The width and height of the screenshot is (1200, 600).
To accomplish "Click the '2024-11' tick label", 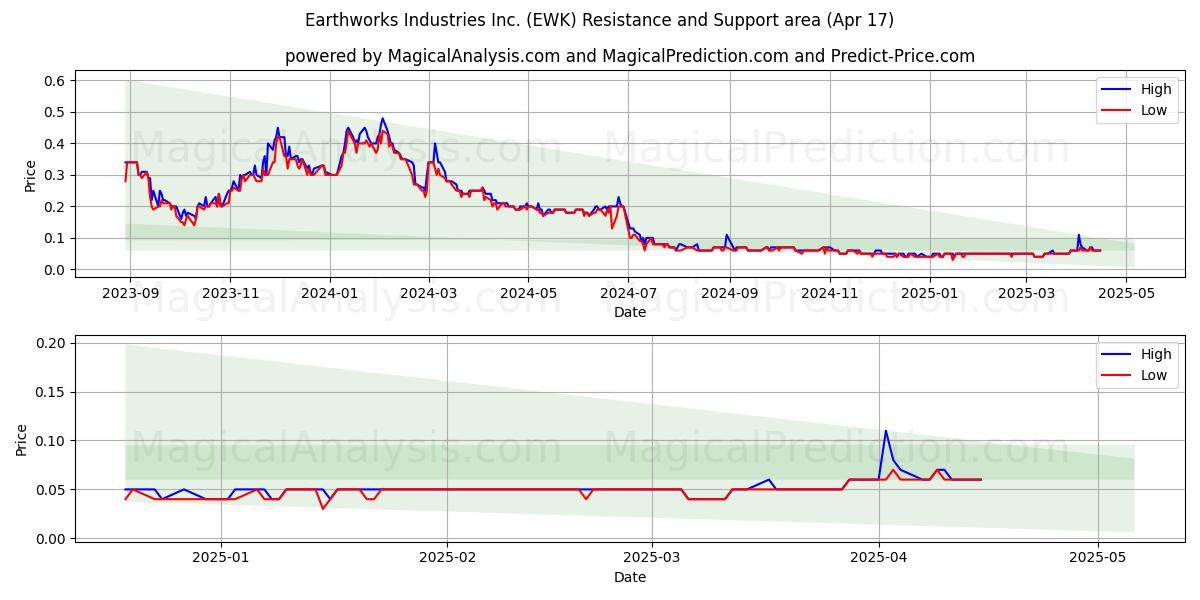I will pos(829,293).
